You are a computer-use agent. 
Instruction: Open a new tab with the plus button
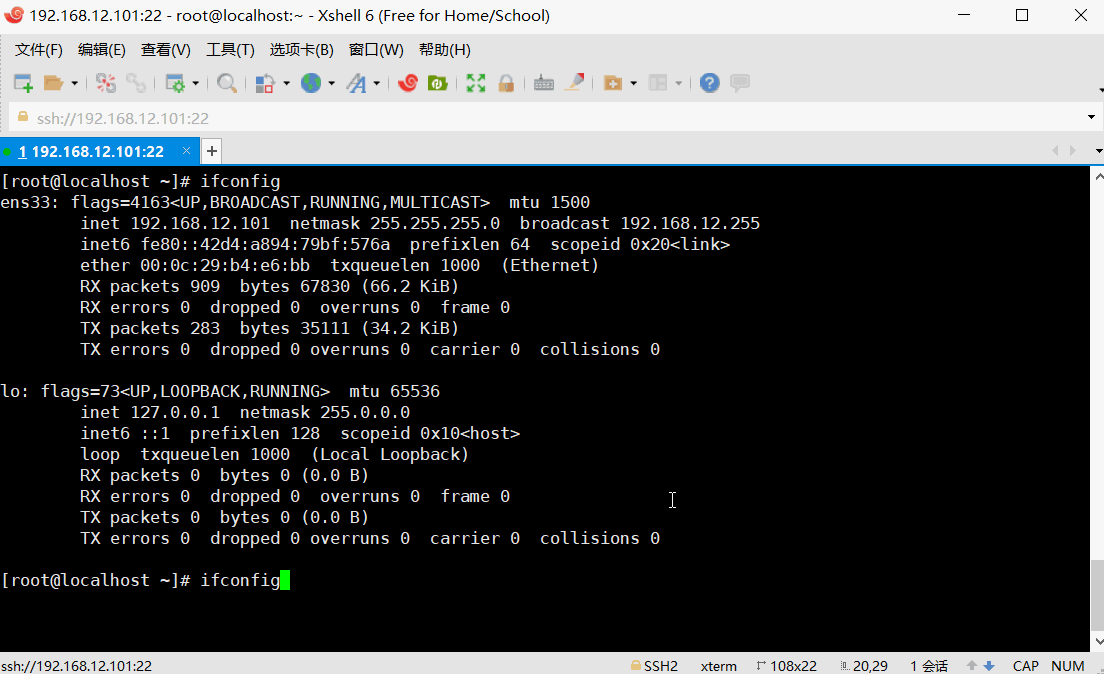click(x=211, y=151)
